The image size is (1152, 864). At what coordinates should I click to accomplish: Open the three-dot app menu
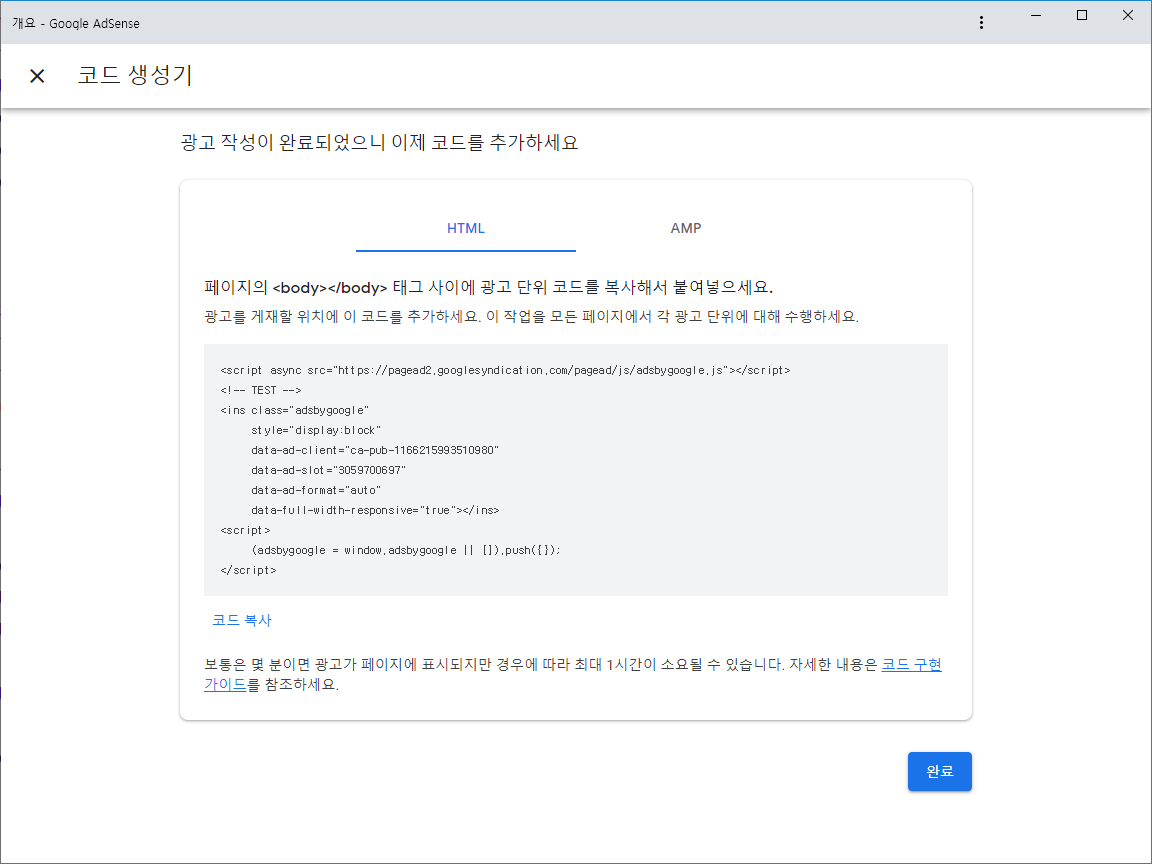pyautogui.click(x=981, y=23)
